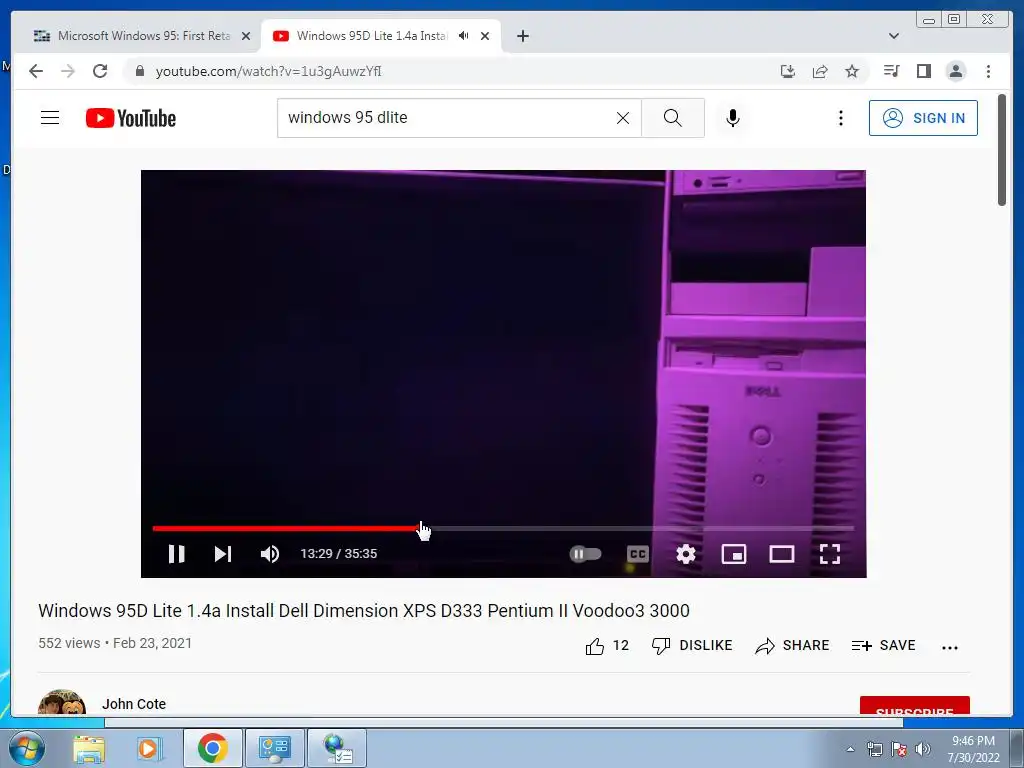The width and height of the screenshot is (1024, 768).
Task: Click the magnifier search button
Action: 673,118
